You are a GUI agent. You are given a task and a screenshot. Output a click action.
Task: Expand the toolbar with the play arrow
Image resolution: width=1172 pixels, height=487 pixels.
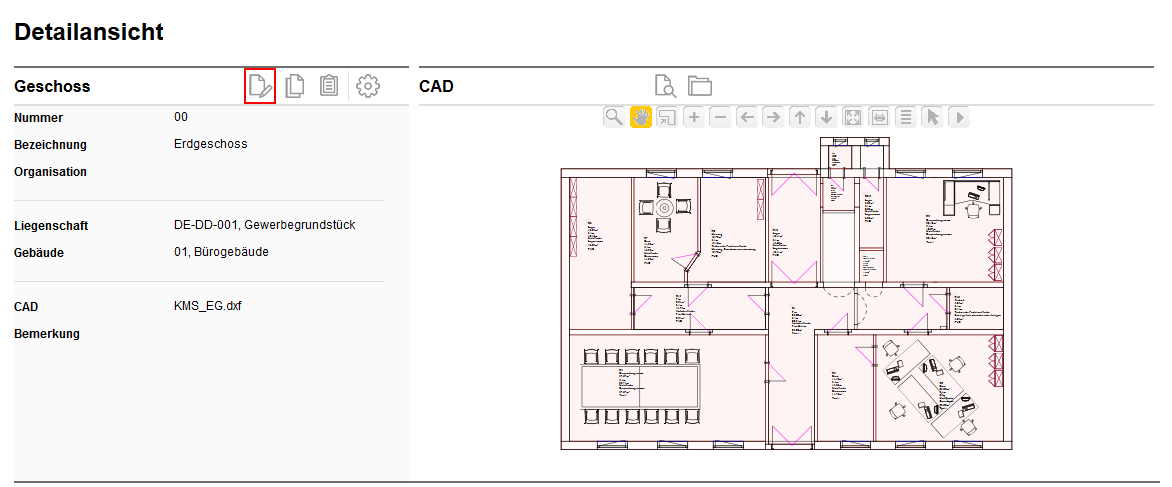959,117
